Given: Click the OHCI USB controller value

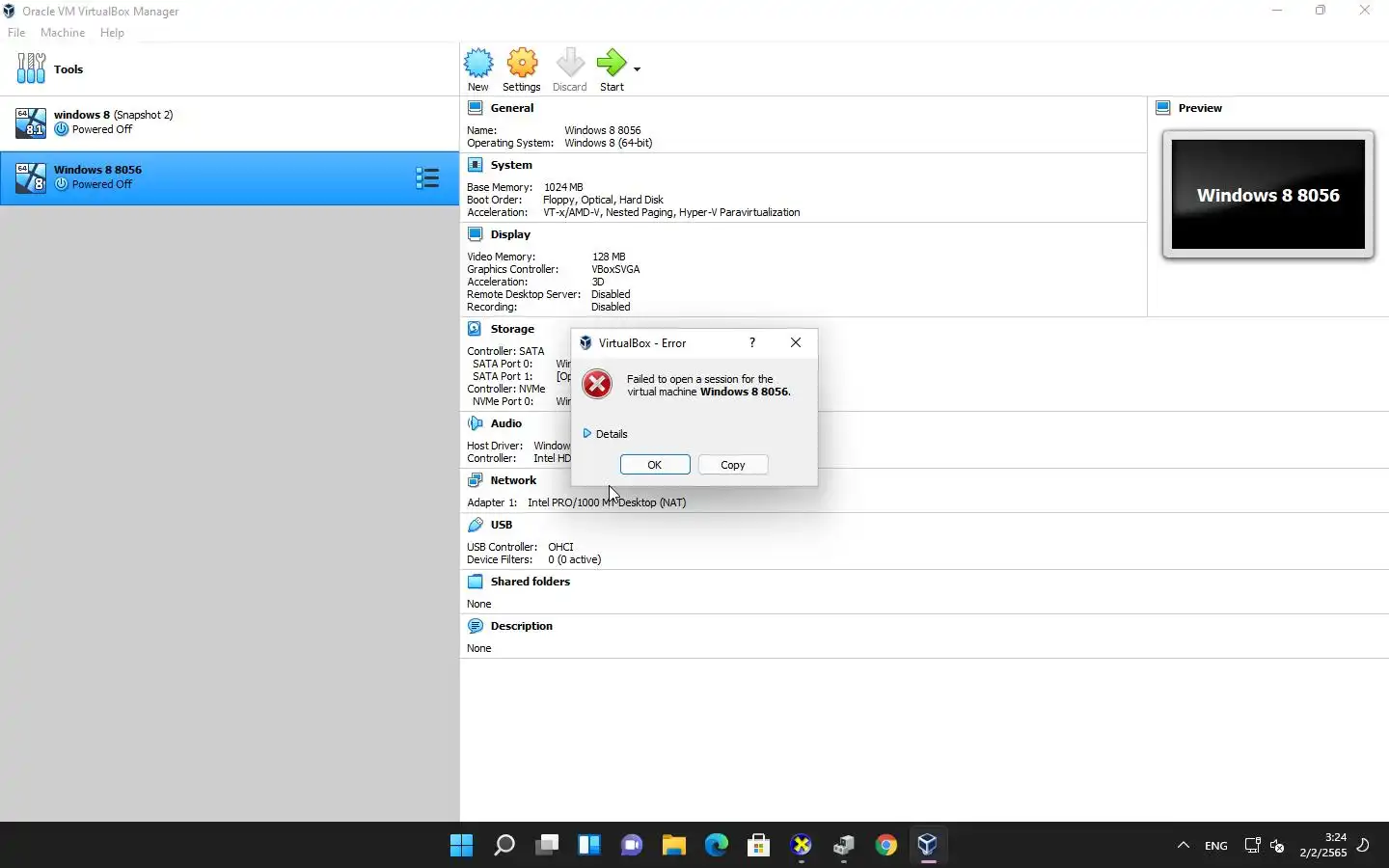Looking at the screenshot, I should click(x=560, y=547).
